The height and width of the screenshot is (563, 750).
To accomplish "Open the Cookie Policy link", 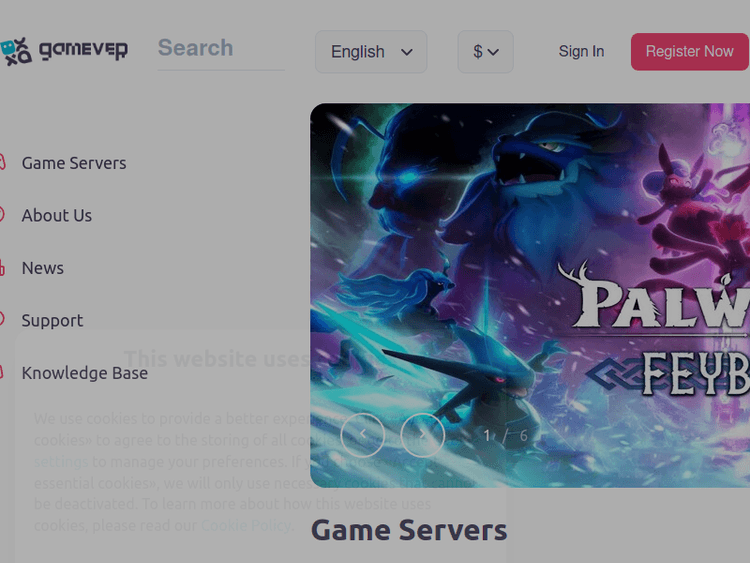I will (x=246, y=525).
